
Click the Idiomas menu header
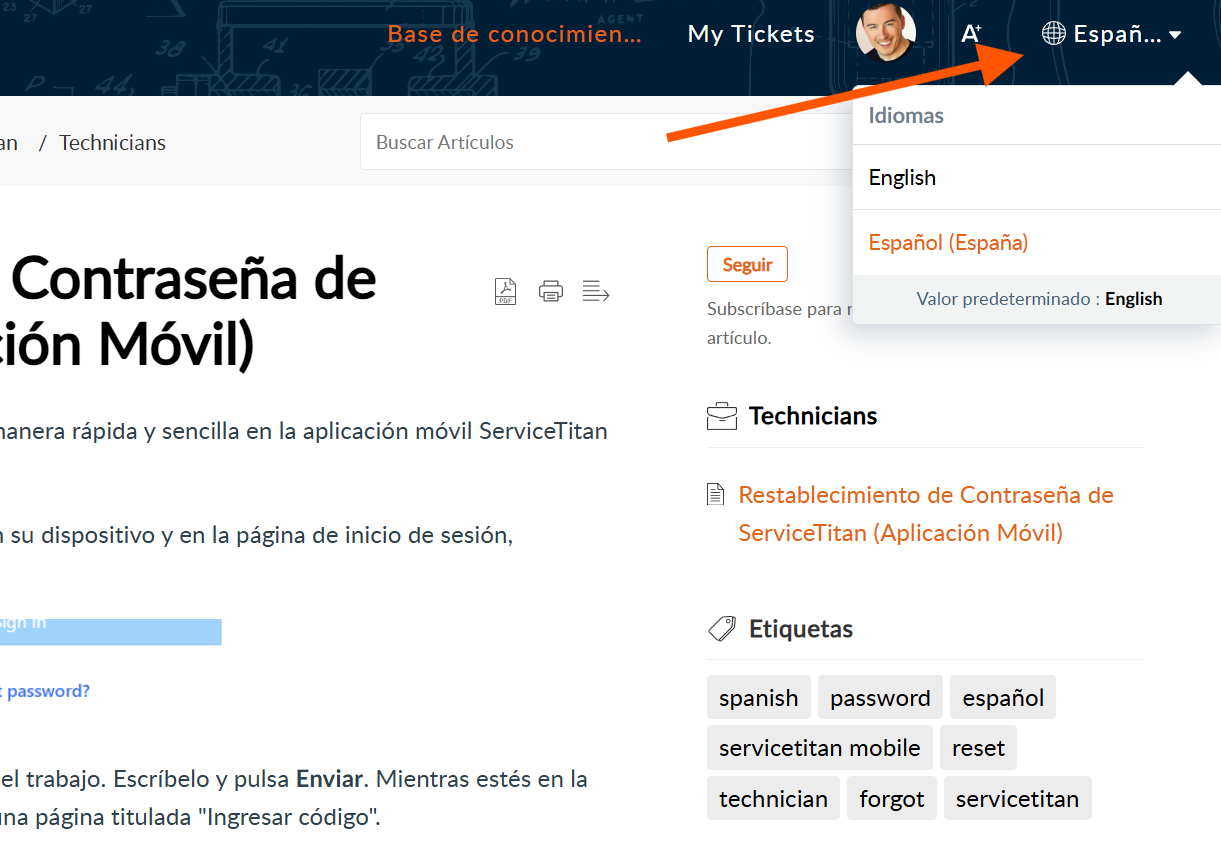(906, 115)
